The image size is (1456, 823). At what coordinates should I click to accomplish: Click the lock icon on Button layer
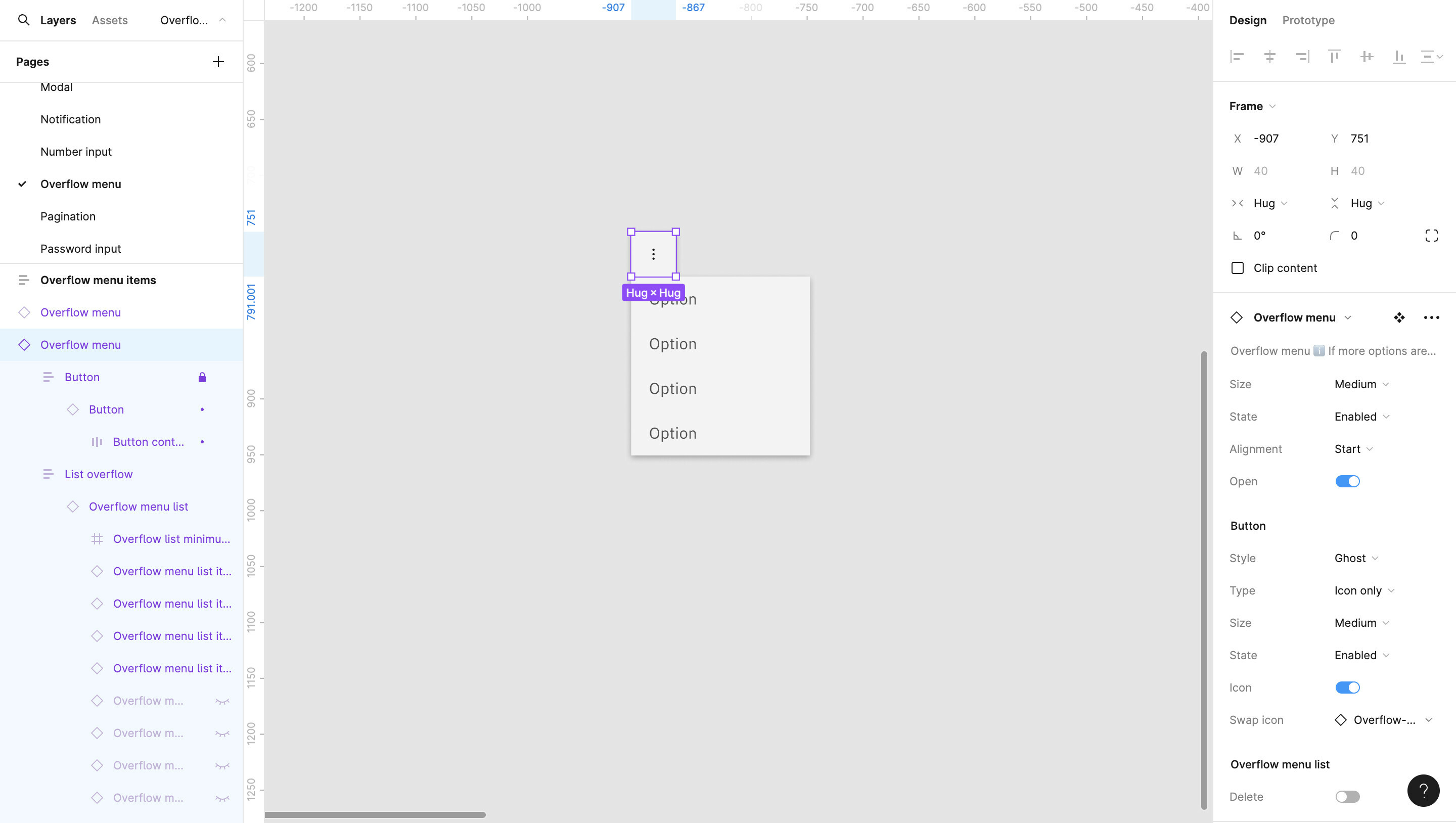pyautogui.click(x=202, y=378)
